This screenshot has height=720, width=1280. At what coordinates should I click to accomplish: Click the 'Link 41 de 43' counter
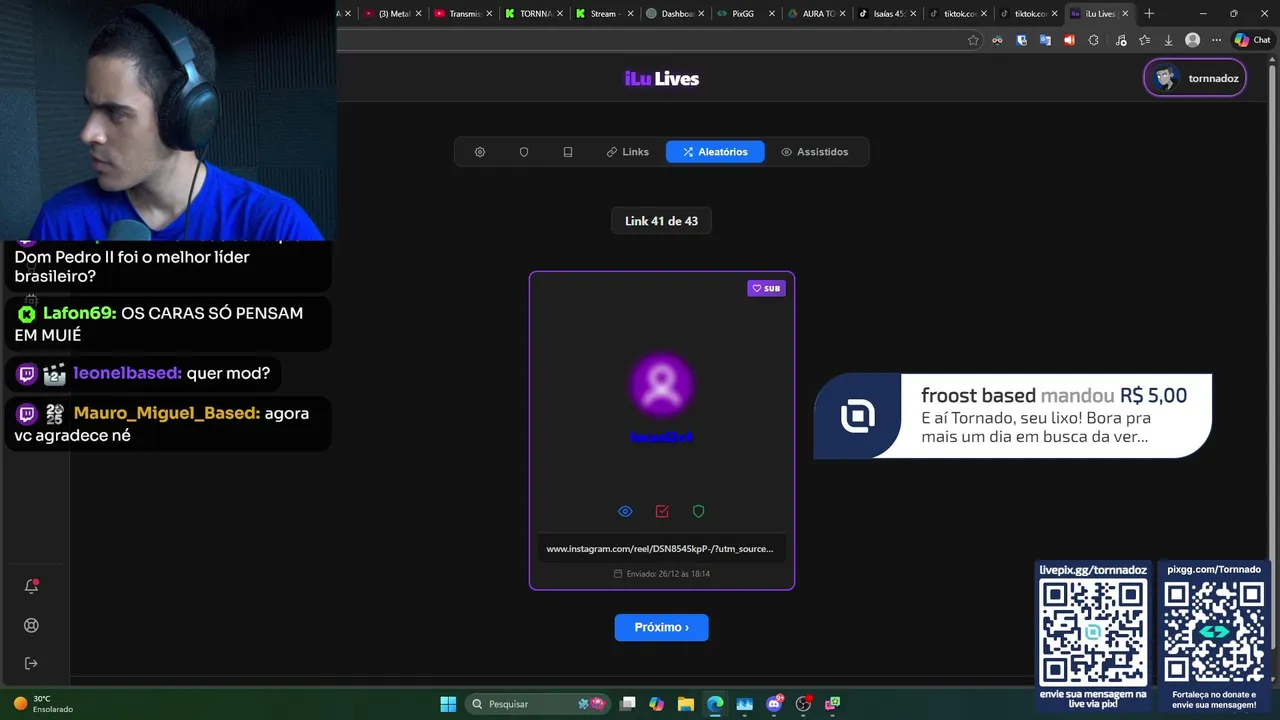click(x=661, y=221)
